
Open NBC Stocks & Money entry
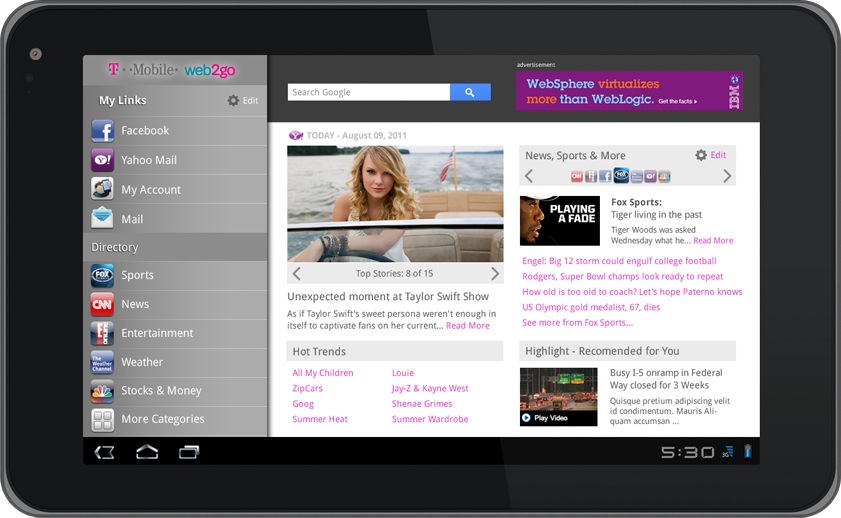click(x=175, y=391)
